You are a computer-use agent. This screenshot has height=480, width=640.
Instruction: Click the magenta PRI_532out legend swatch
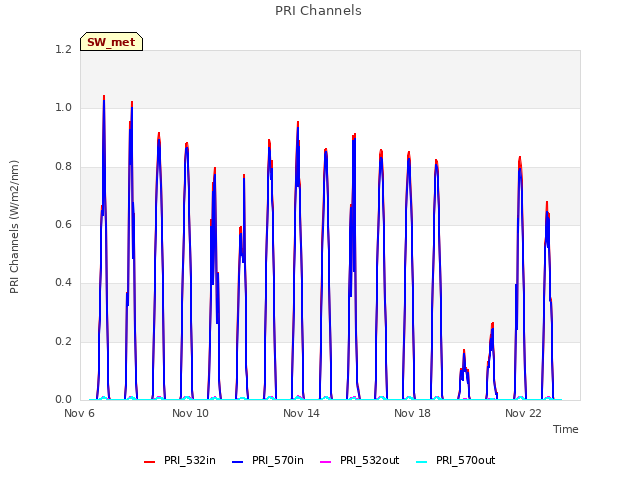pyautogui.click(x=325, y=462)
